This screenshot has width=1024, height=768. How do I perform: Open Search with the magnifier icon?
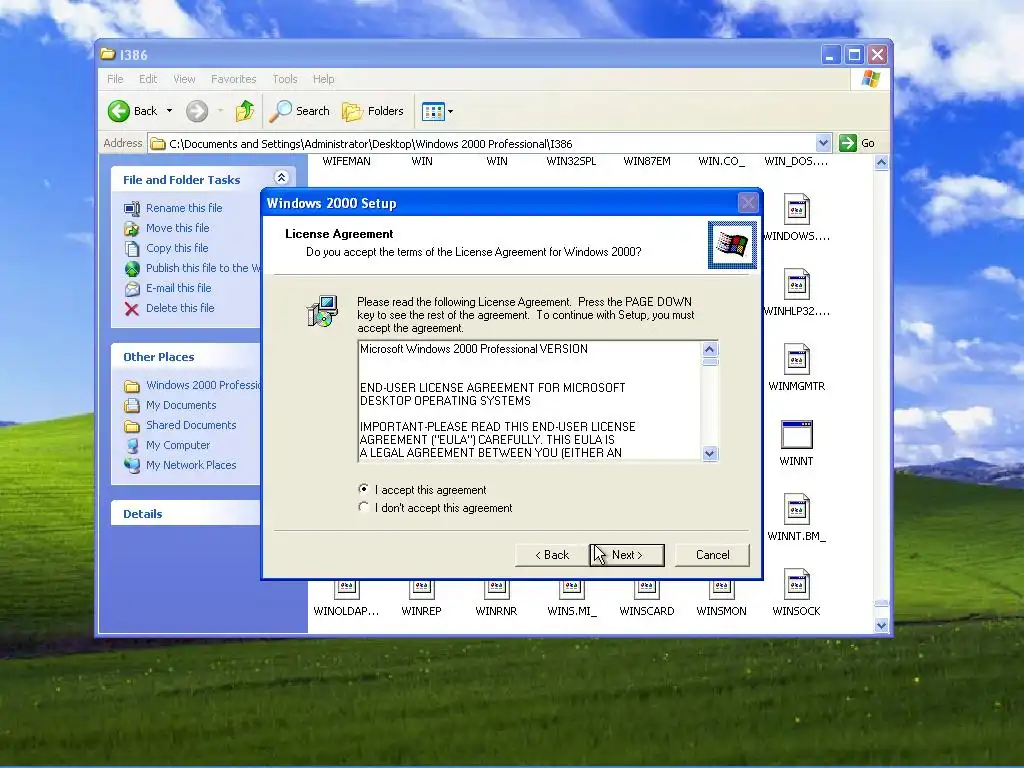coord(300,111)
